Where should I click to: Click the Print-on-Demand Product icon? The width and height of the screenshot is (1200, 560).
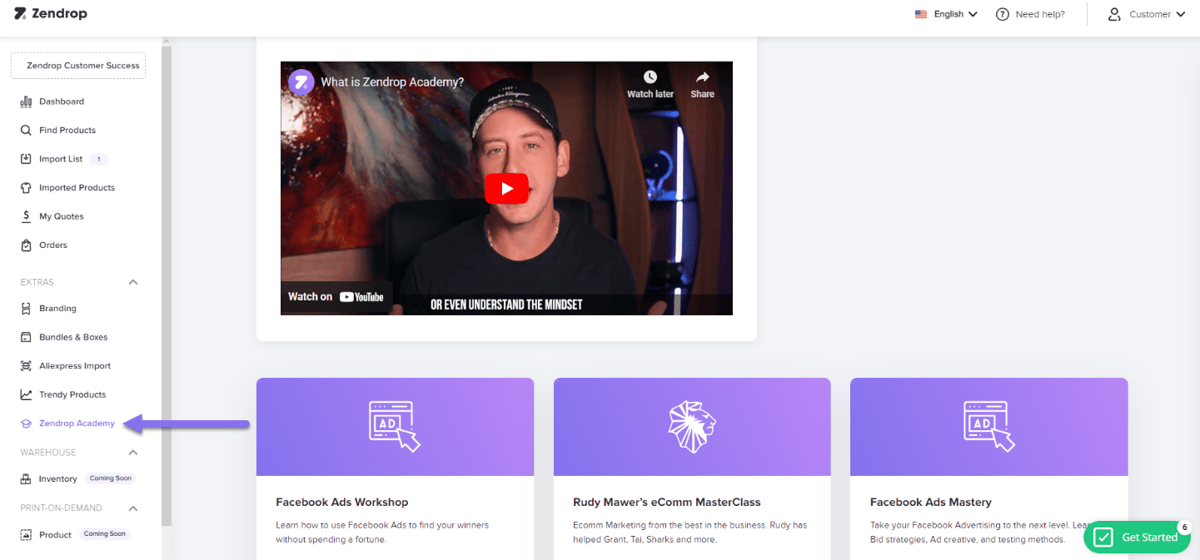(26, 535)
